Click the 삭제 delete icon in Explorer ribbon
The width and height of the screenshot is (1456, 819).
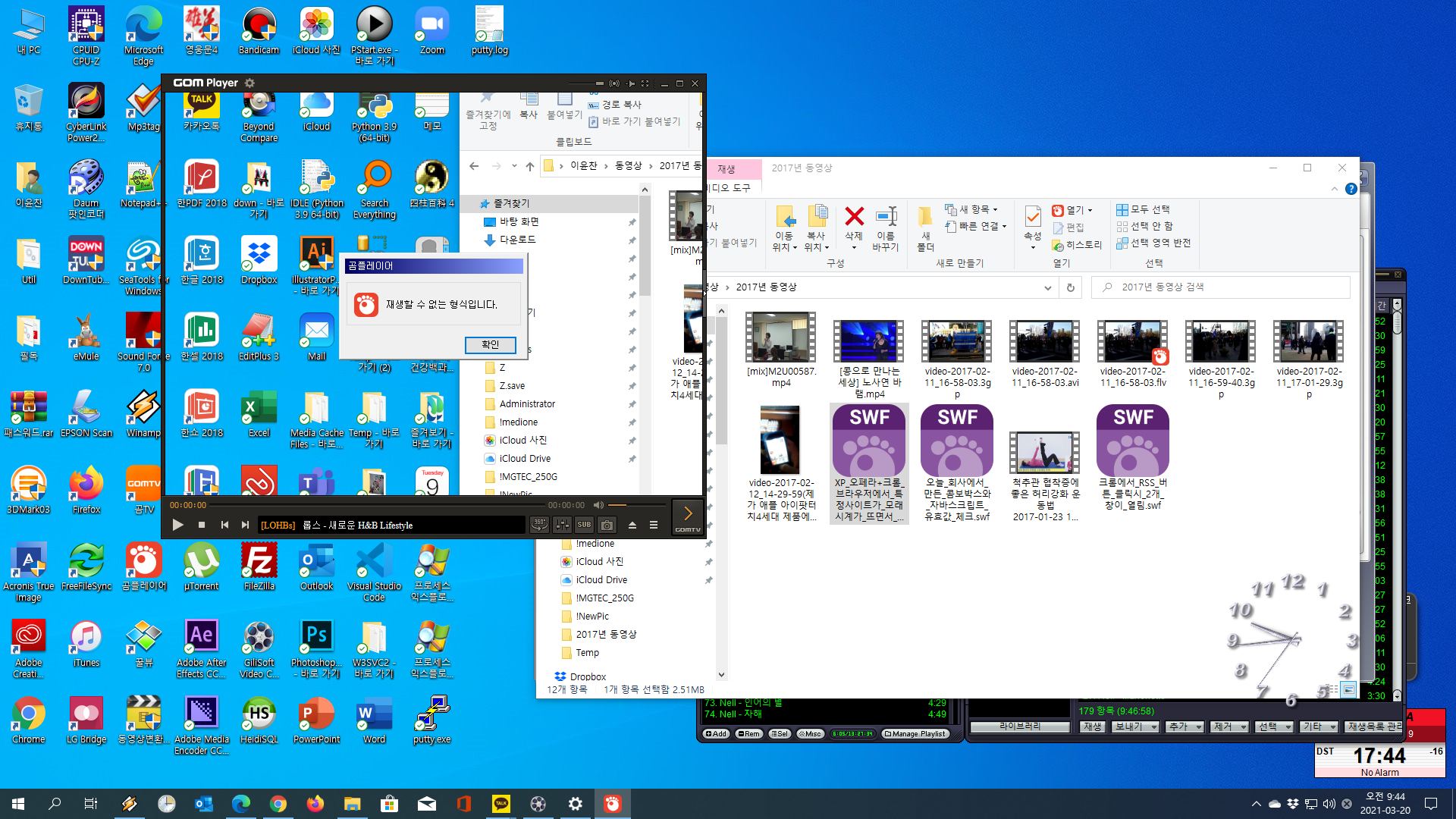tap(854, 226)
